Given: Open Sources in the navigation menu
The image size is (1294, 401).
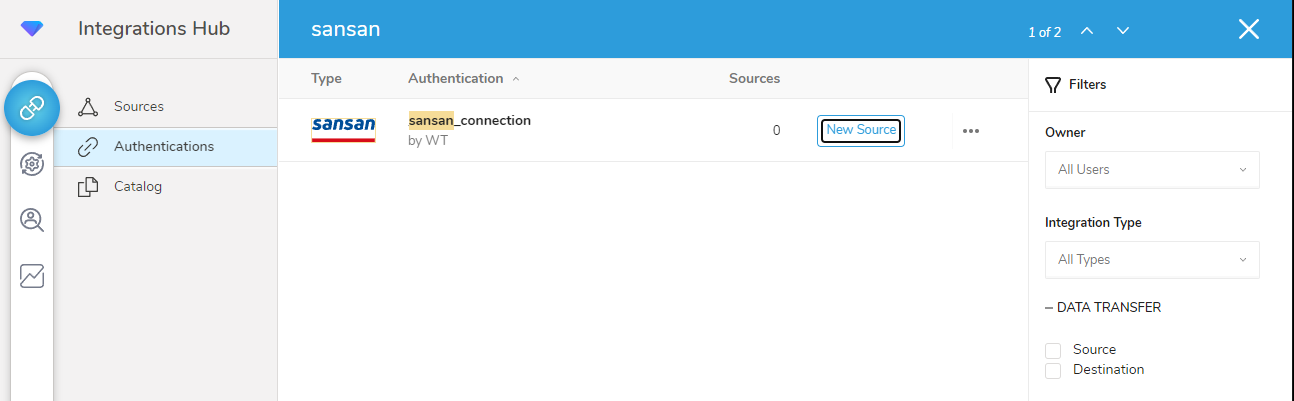Looking at the screenshot, I should pyautogui.click(x=138, y=107).
